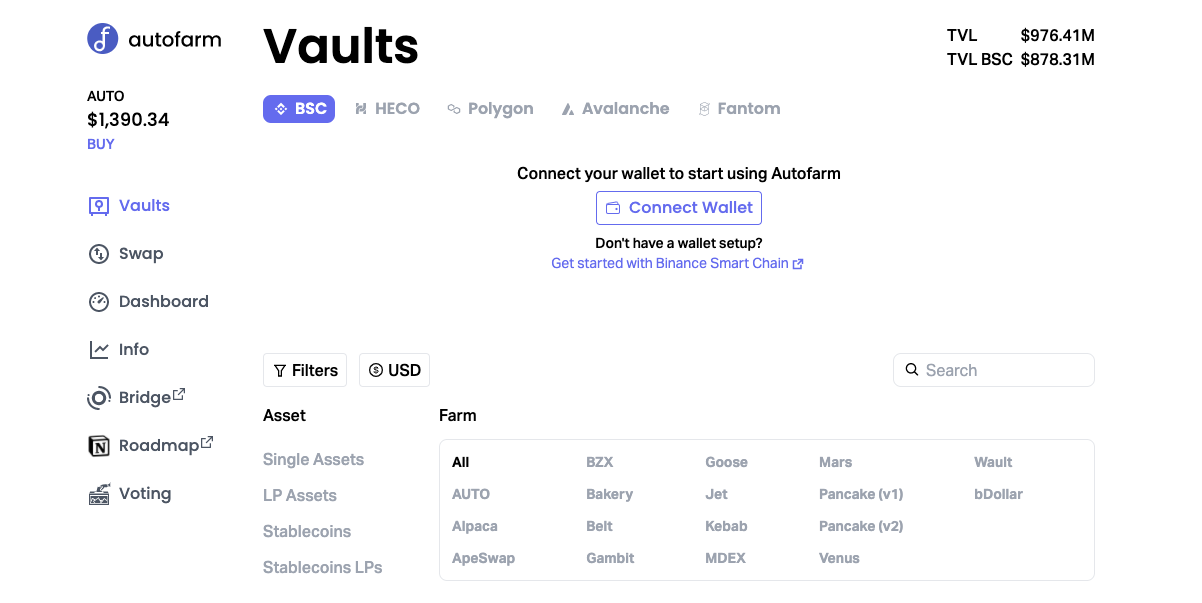Switch to the Polygon network tab
Viewport: 1202px width, 603px height.
(x=490, y=109)
